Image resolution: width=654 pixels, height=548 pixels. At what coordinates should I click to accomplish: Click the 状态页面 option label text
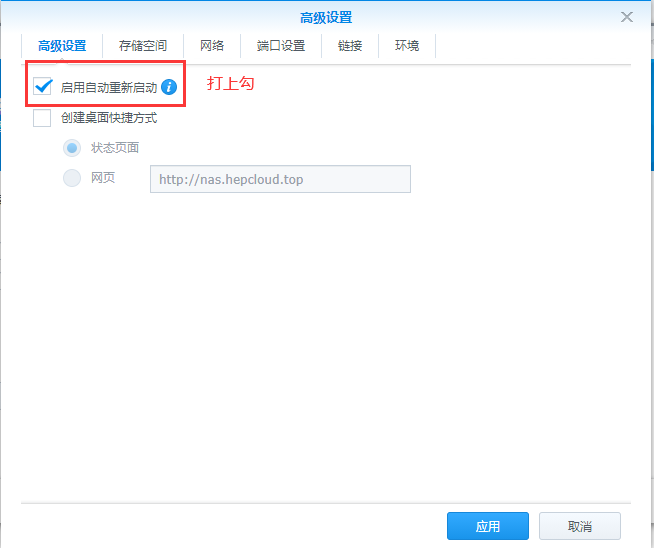pos(115,148)
